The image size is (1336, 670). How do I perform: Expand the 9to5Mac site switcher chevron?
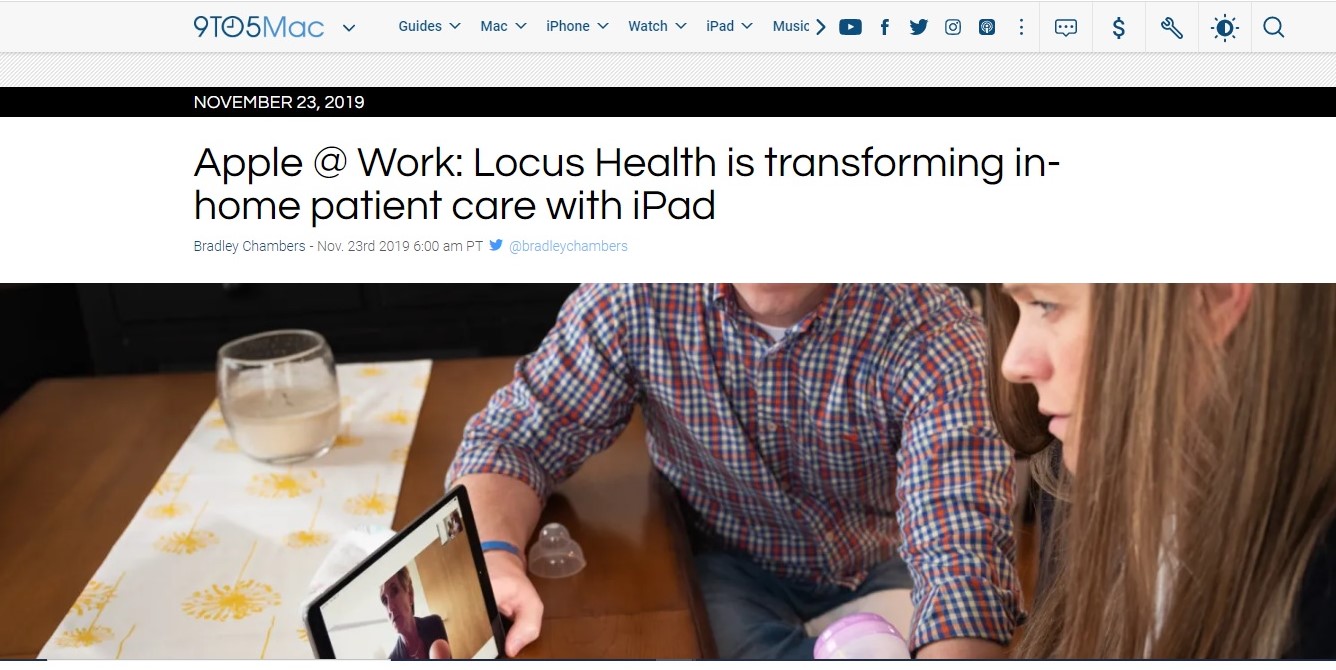(349, 28)
